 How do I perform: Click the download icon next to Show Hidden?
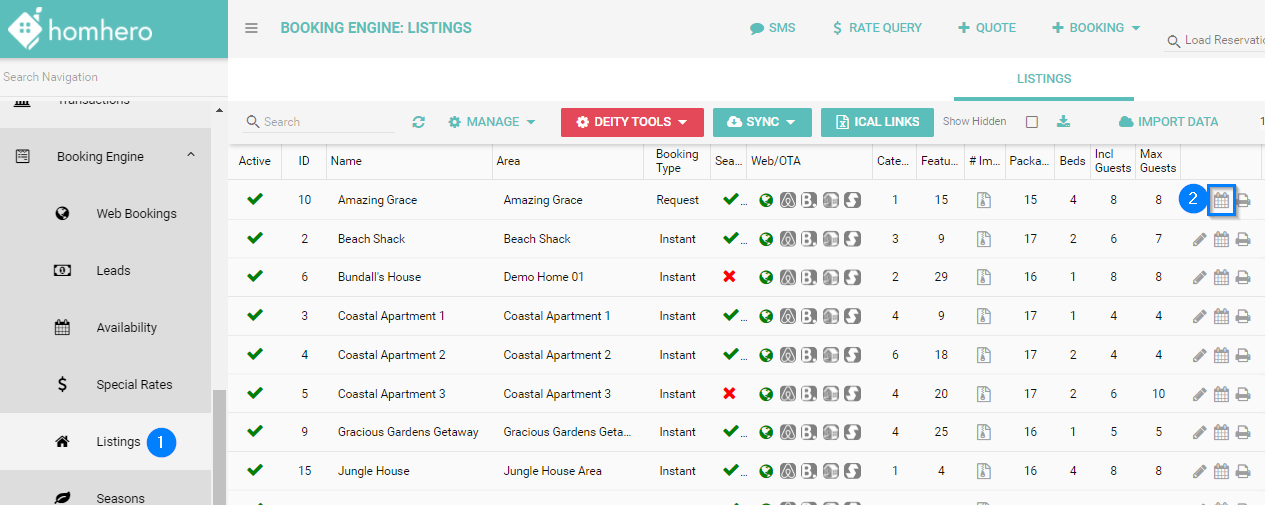click(1064, 121)
